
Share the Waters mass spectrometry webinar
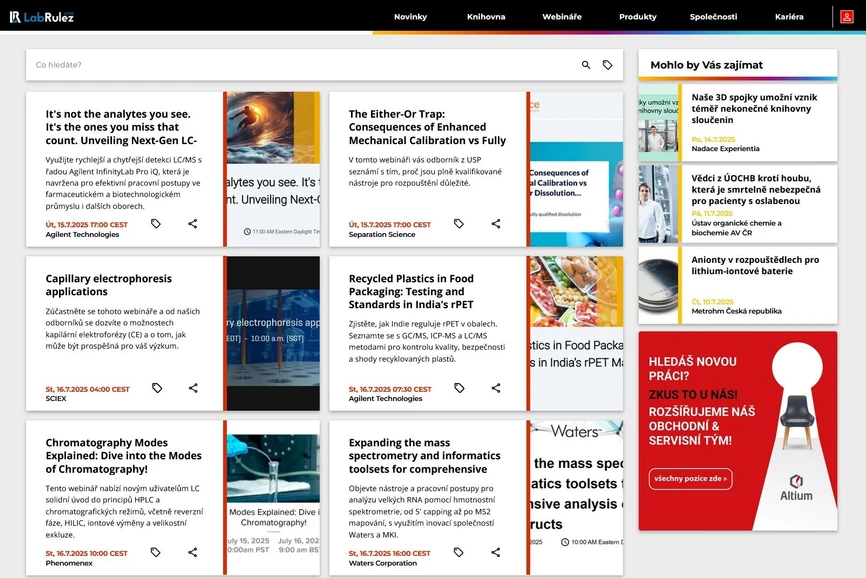496,552
